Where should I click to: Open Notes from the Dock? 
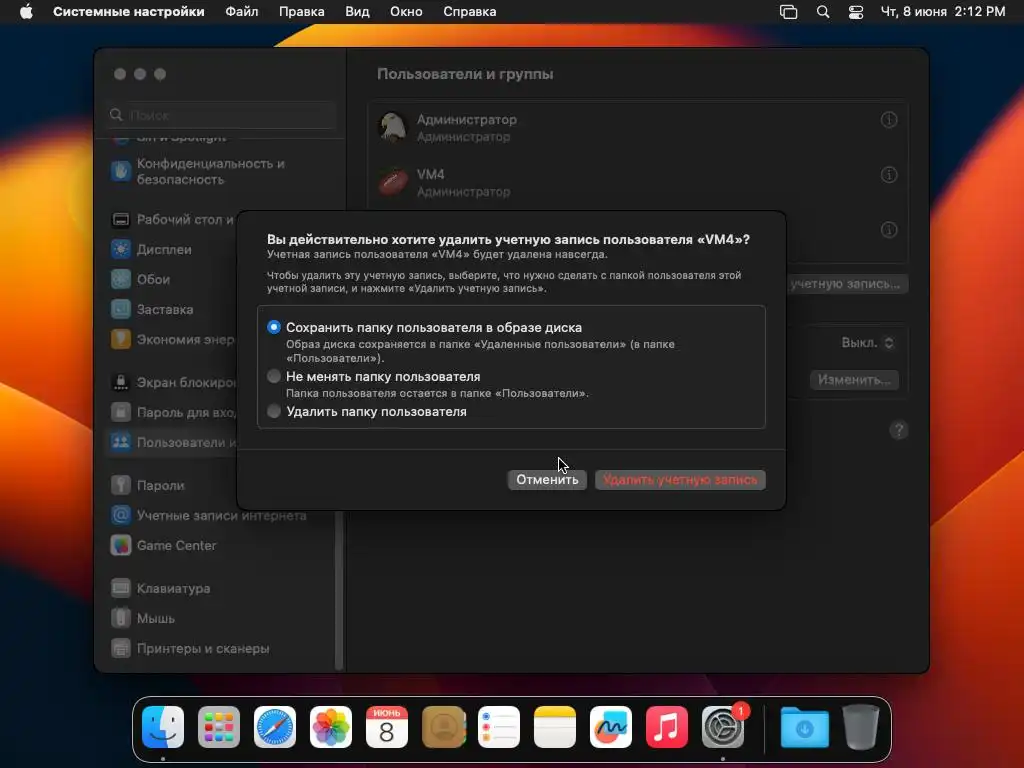(554, 727)
